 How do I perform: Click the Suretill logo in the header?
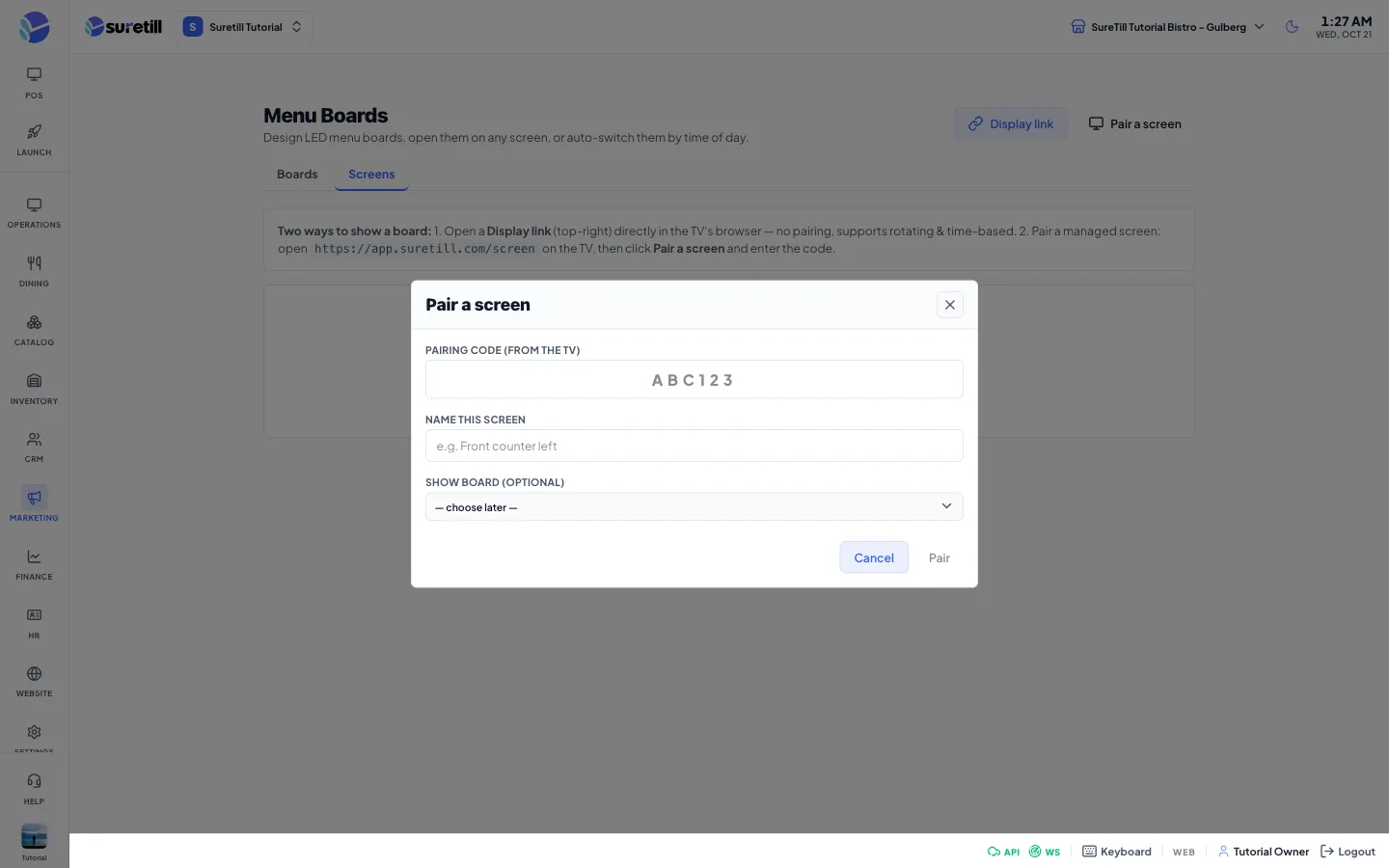point(123,27)
